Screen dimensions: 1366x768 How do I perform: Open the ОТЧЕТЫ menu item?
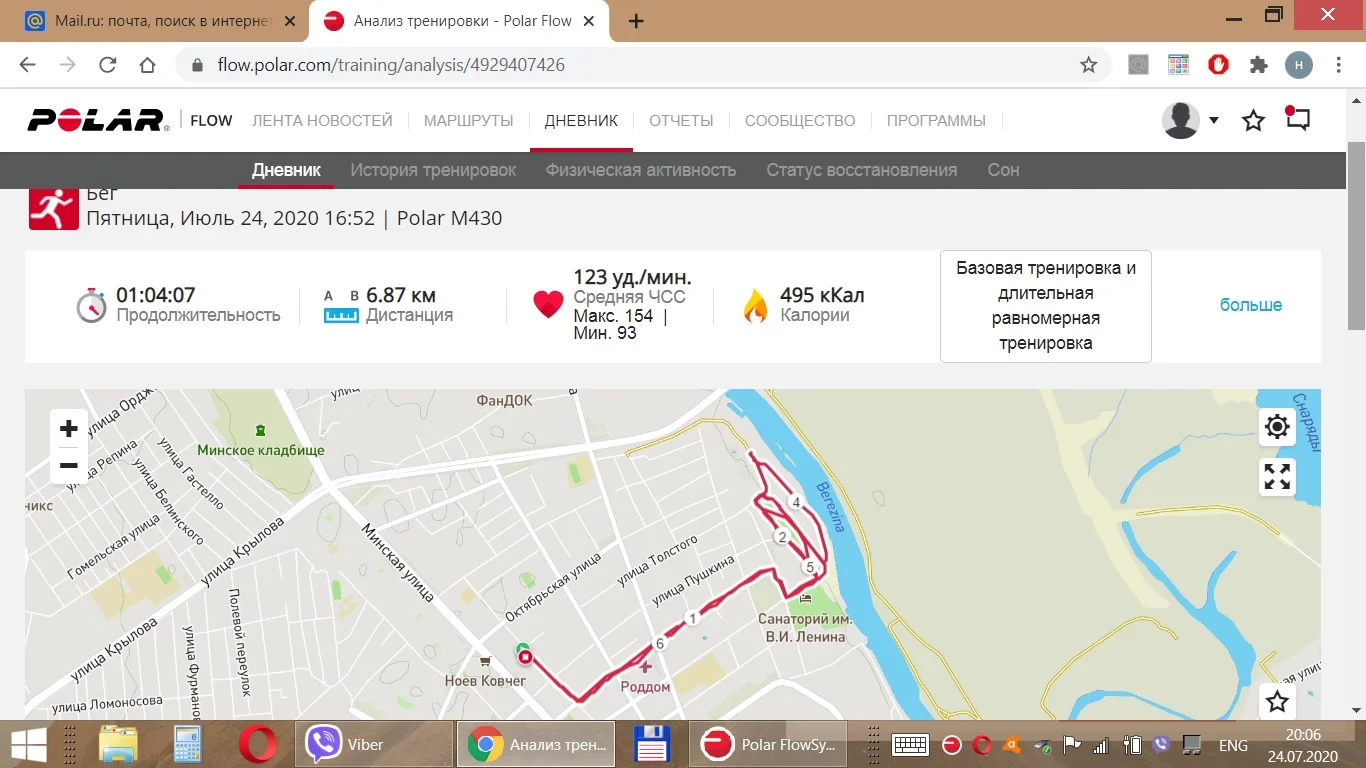tap(681, 121)
